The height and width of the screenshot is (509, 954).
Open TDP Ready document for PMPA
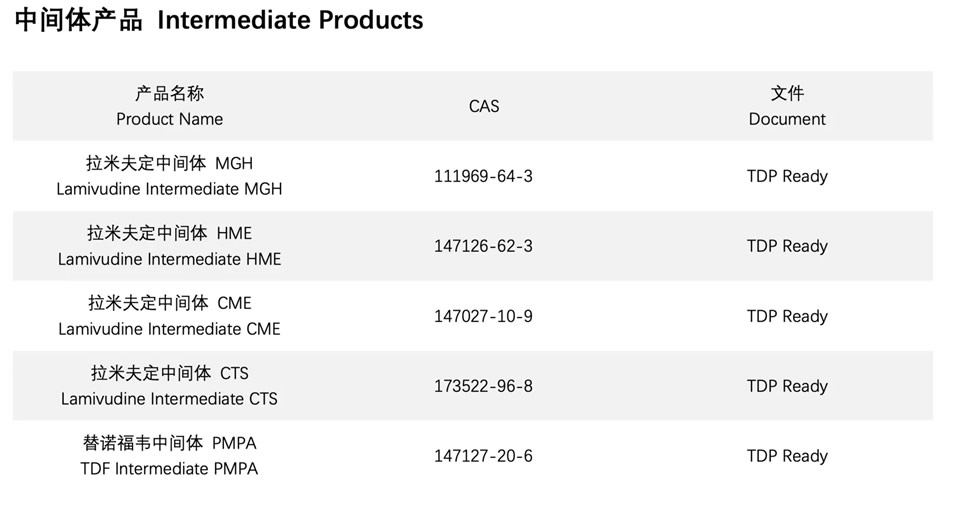click(x=787, y=456)
